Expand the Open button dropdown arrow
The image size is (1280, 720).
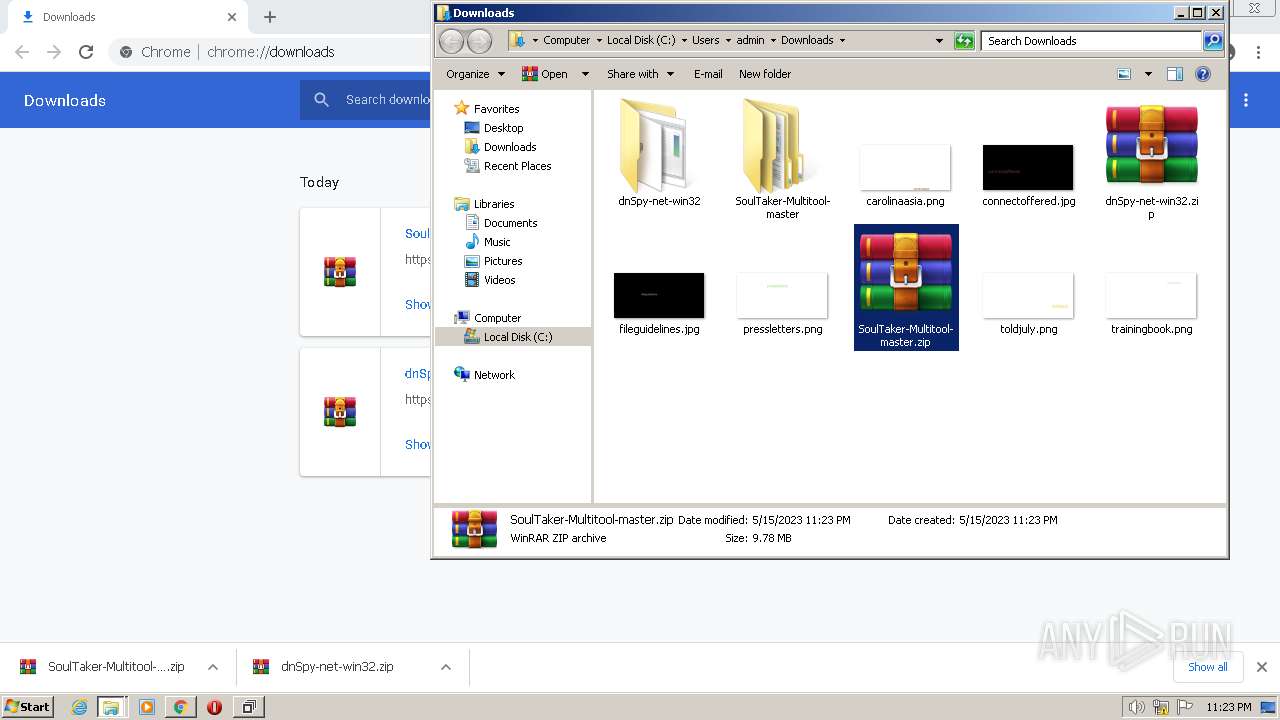click(585, 74)
